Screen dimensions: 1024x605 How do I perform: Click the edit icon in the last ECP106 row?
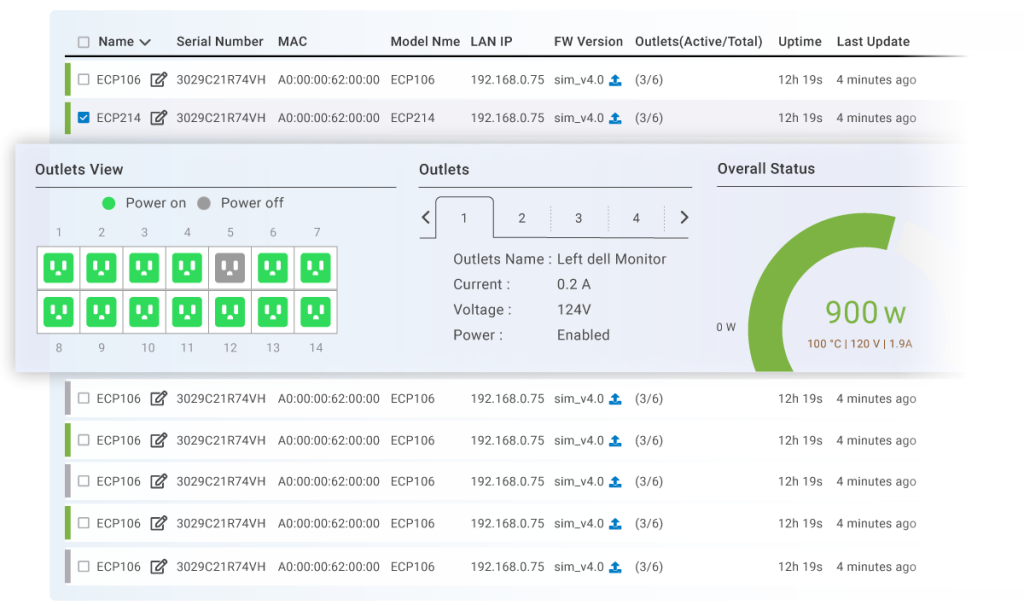(159, 565)
